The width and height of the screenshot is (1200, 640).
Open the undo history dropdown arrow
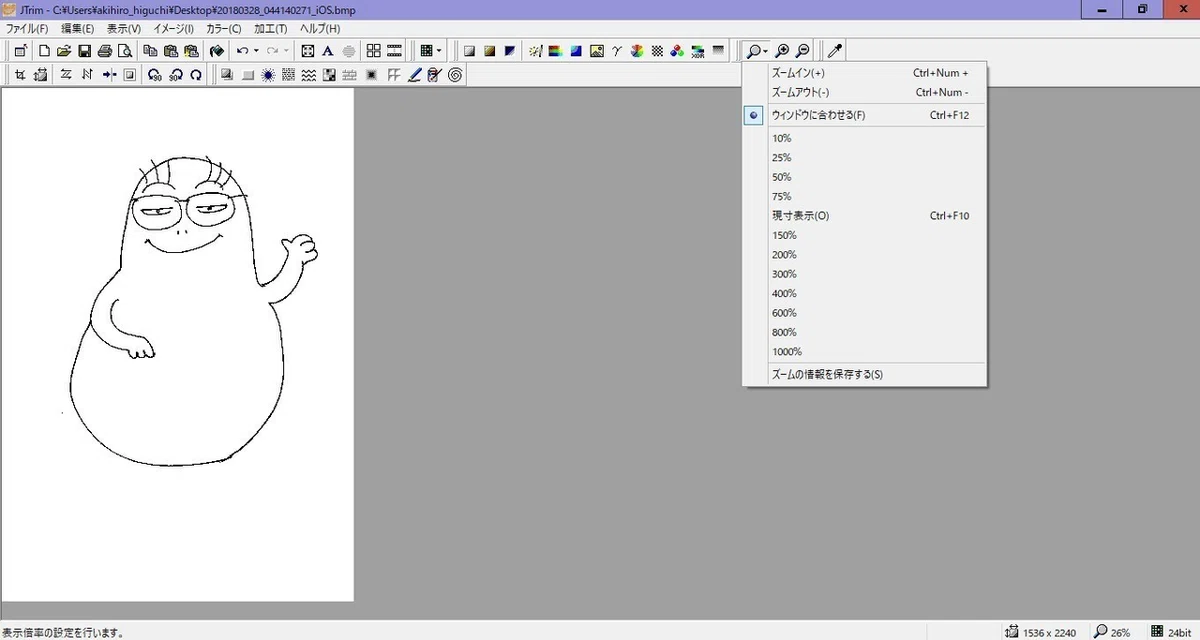[256, 51]
